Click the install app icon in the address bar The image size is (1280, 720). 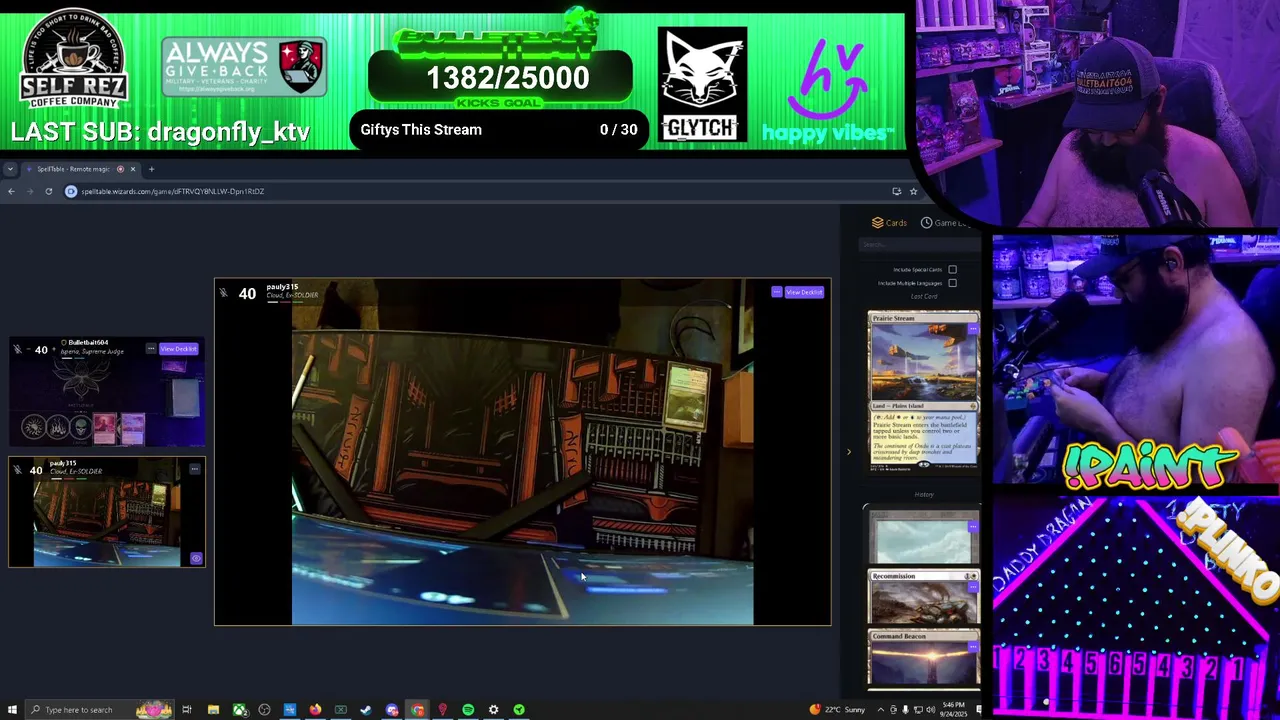pos(896,191)
